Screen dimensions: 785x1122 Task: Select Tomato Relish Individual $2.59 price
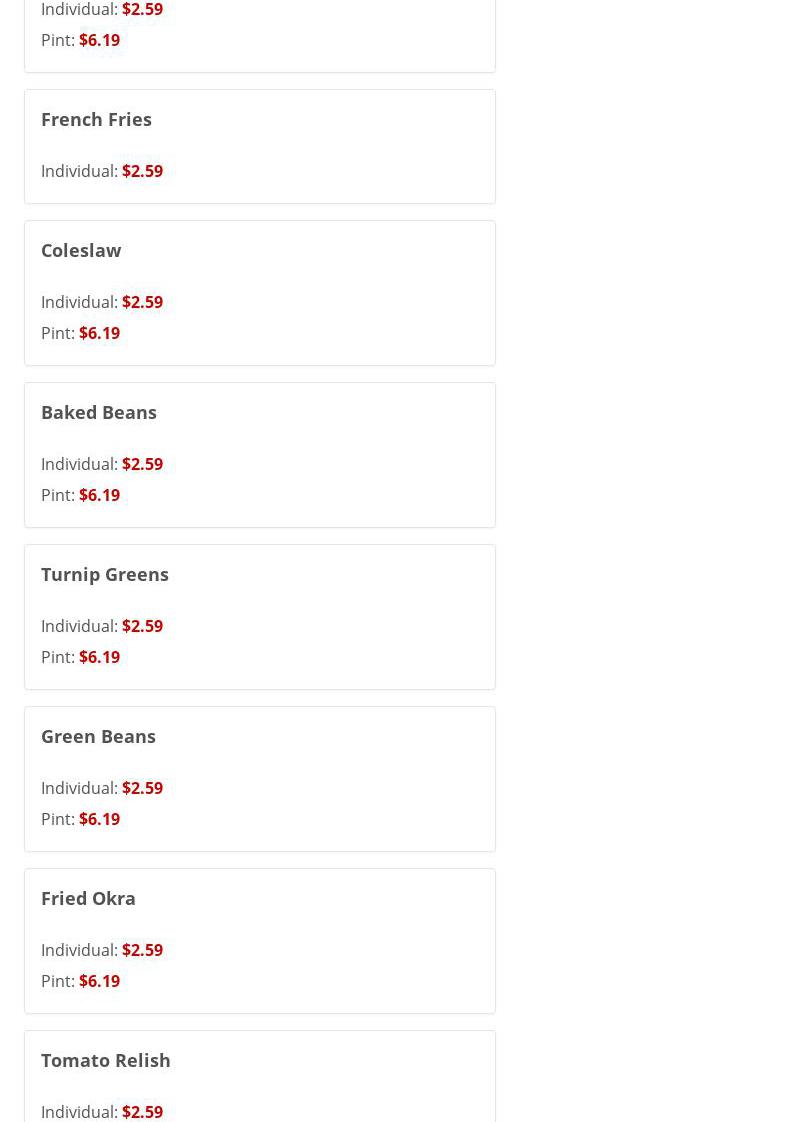[142, 1111]
